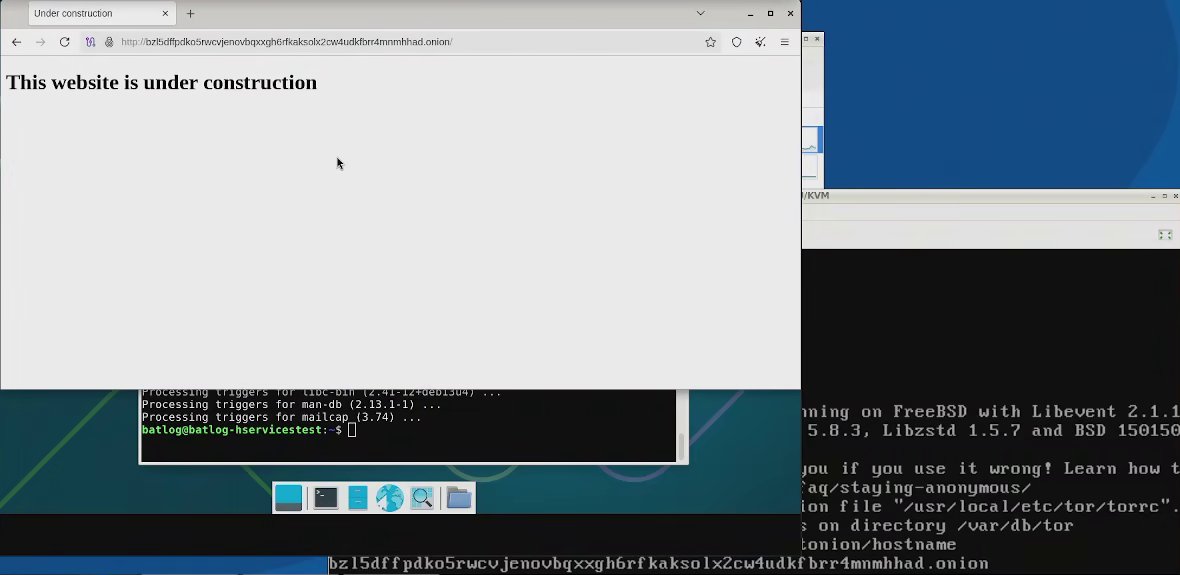Click the .onion hostname line in KVM console
This screenshot has width=1180, height=575.
coord(658,564)
